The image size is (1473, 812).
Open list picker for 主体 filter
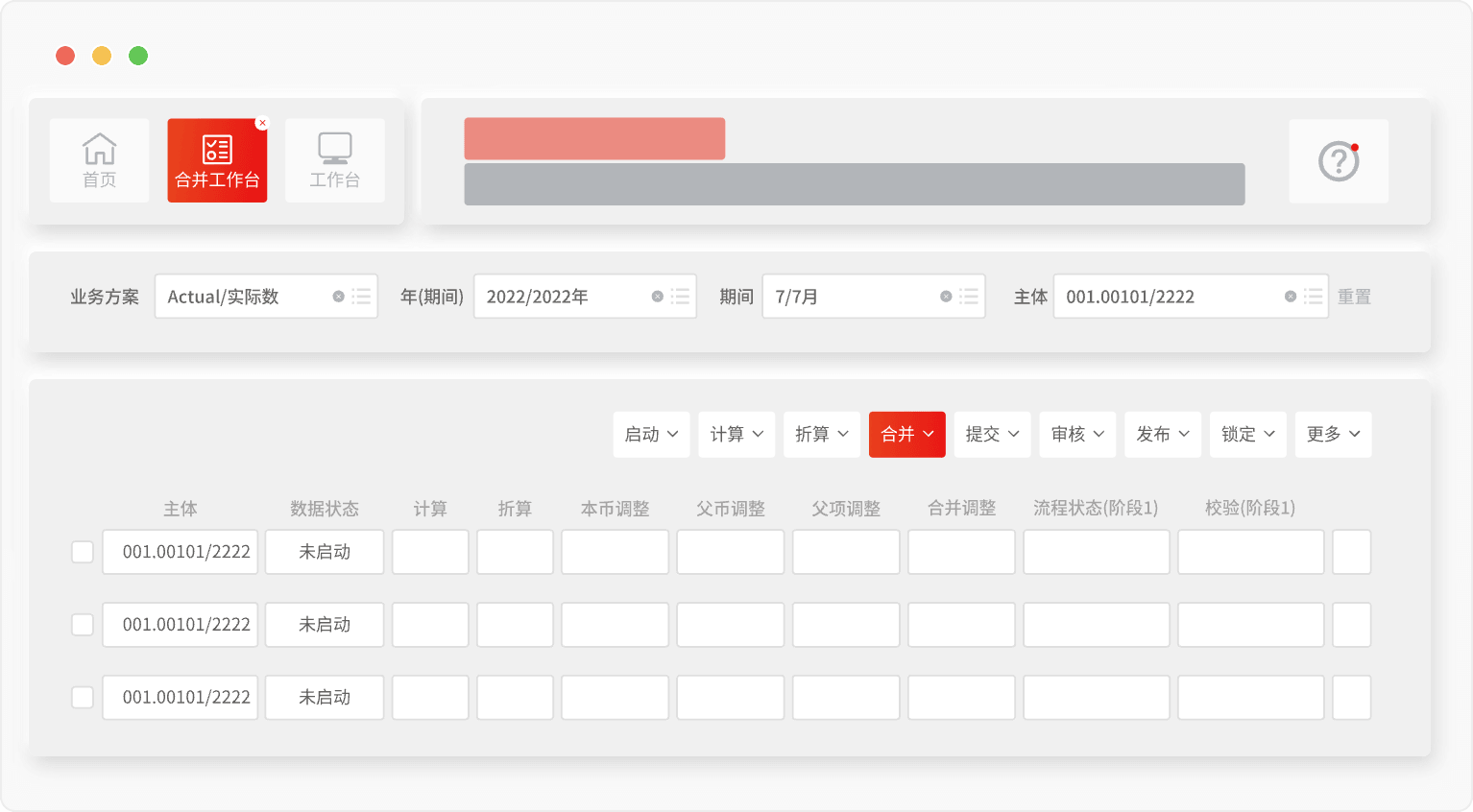tap(1313, 297)
